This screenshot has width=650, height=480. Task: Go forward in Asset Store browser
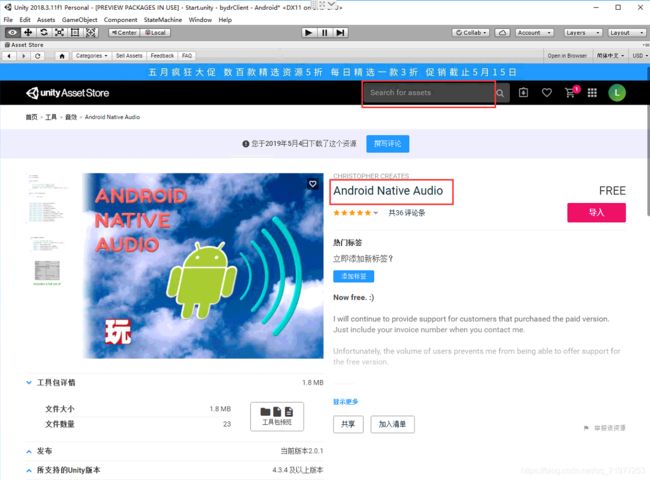coord(24,56)
